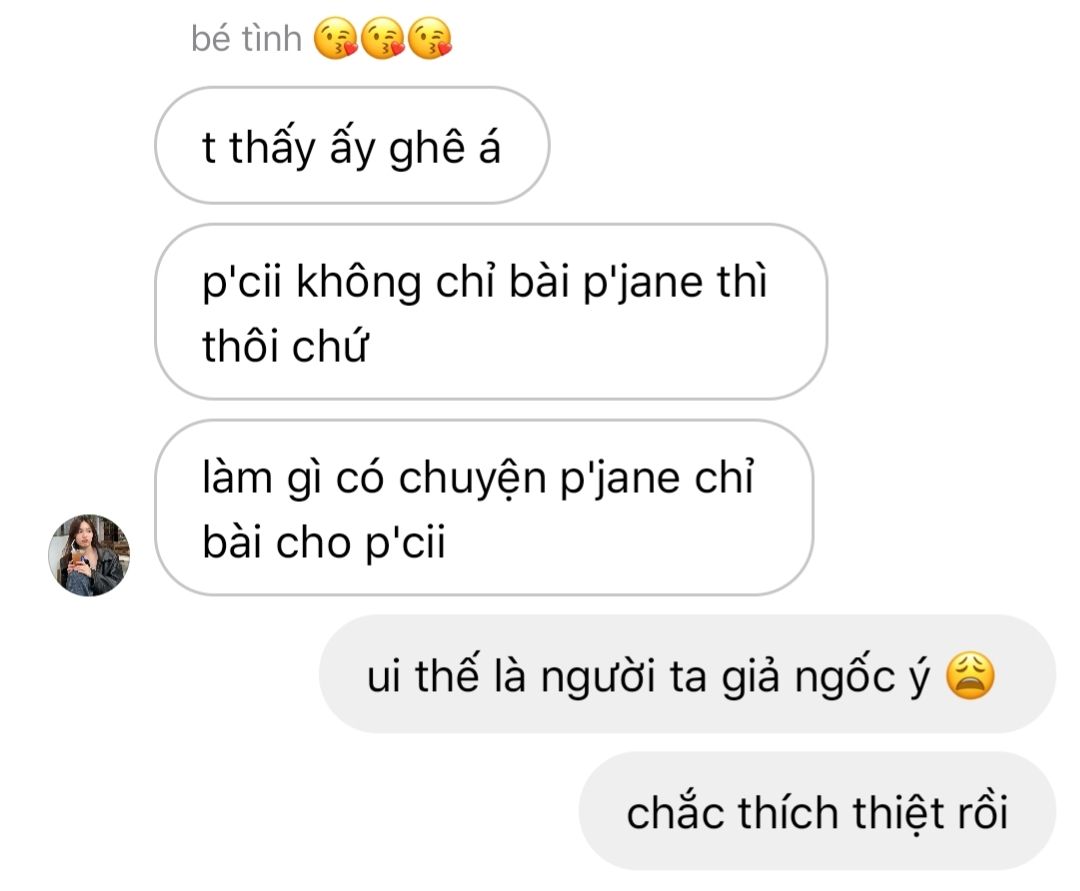Click the word "thấy" in first incoming bubble
The height and width of the screenshot is (891, 1080).
(x=272, y=147)
